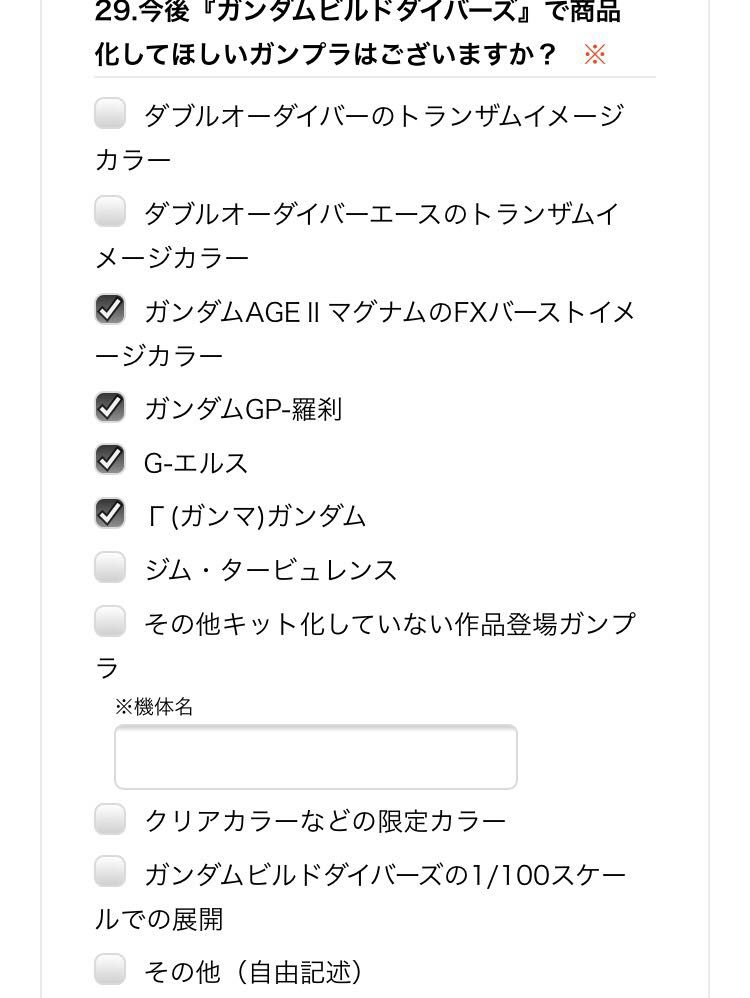Enable the ジム・タービュレンス checkbox

point(110,568)
